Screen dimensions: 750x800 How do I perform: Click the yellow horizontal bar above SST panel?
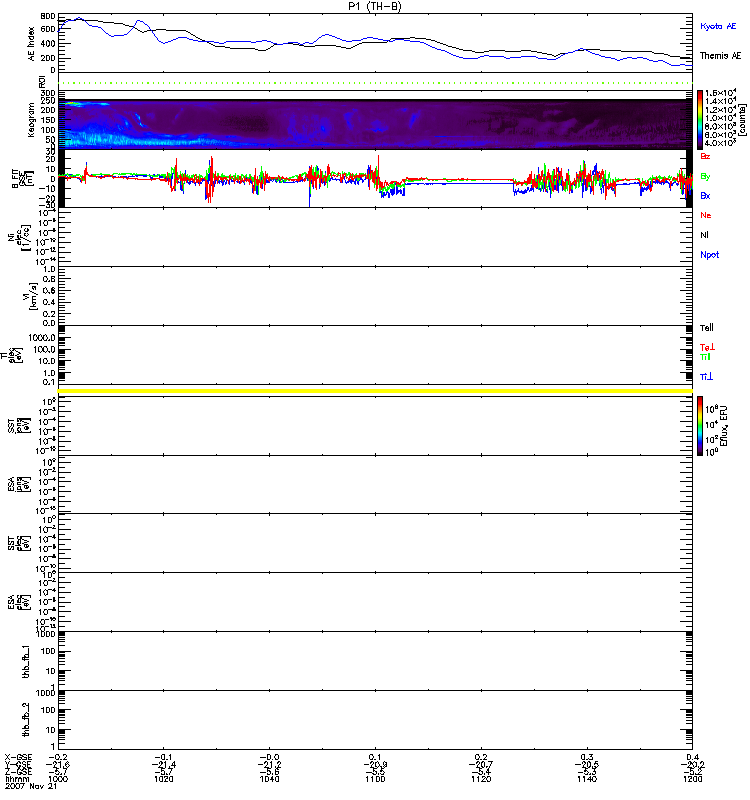[375, 390]
